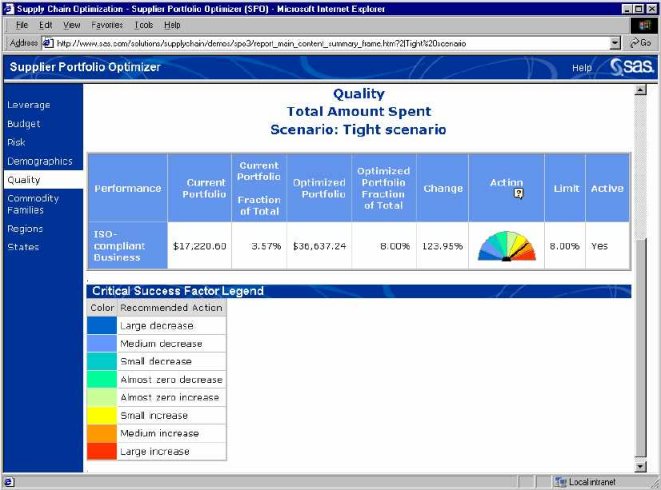Image resolution: width=661 pixels, height=490 pixels.
Task: Click the ISO-compliant Business row header
Action: point(127,246)
